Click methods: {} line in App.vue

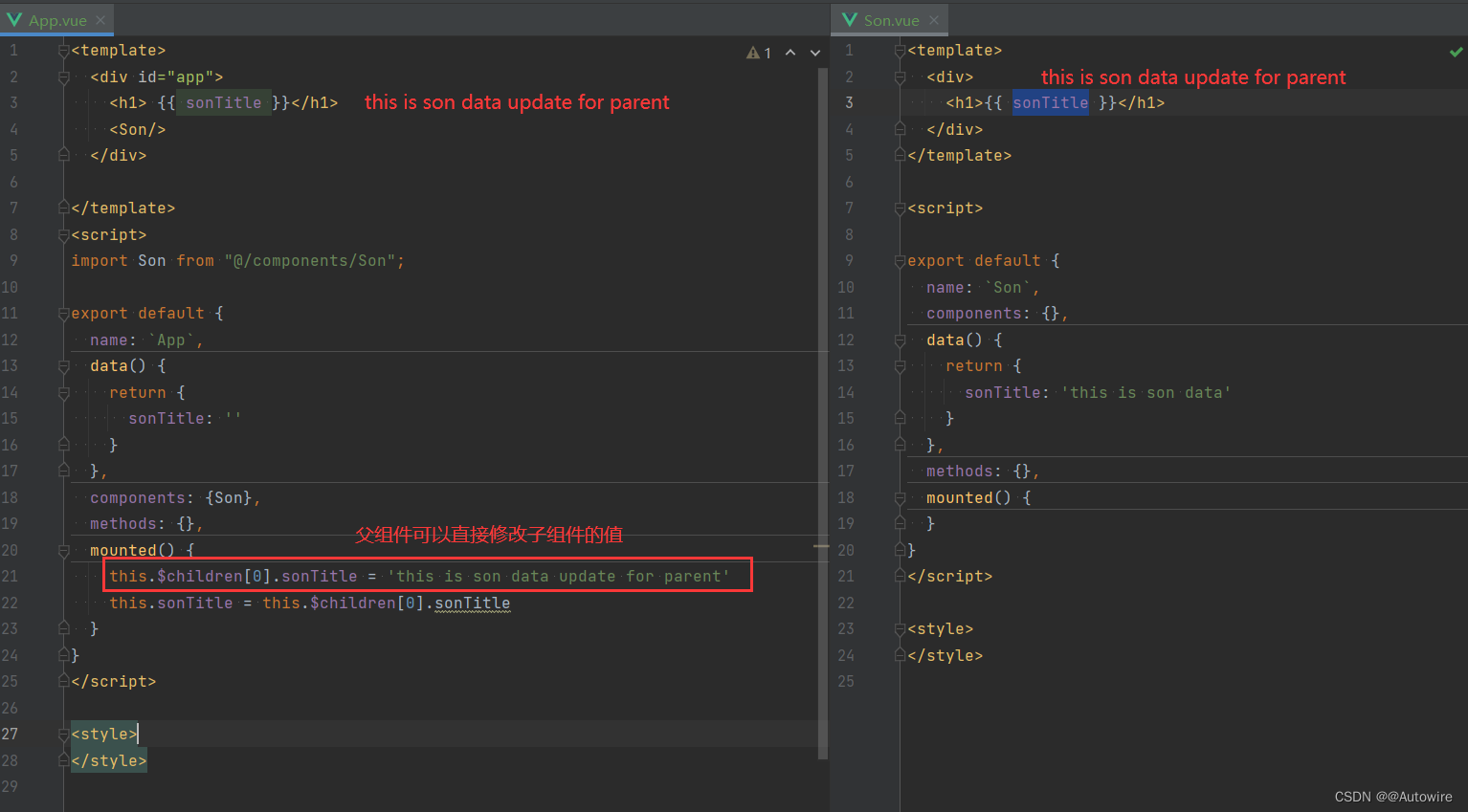[146, 523]
